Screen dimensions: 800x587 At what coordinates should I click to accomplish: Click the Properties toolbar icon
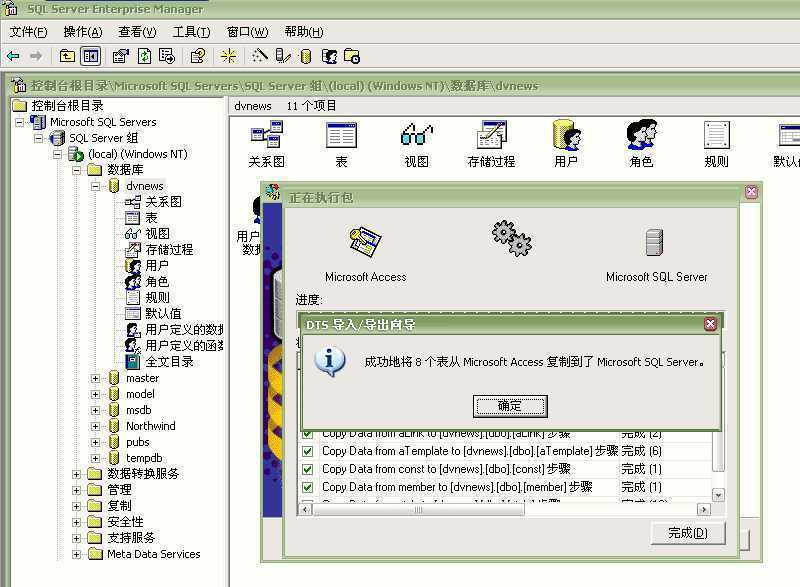click(x=120, y=56)
